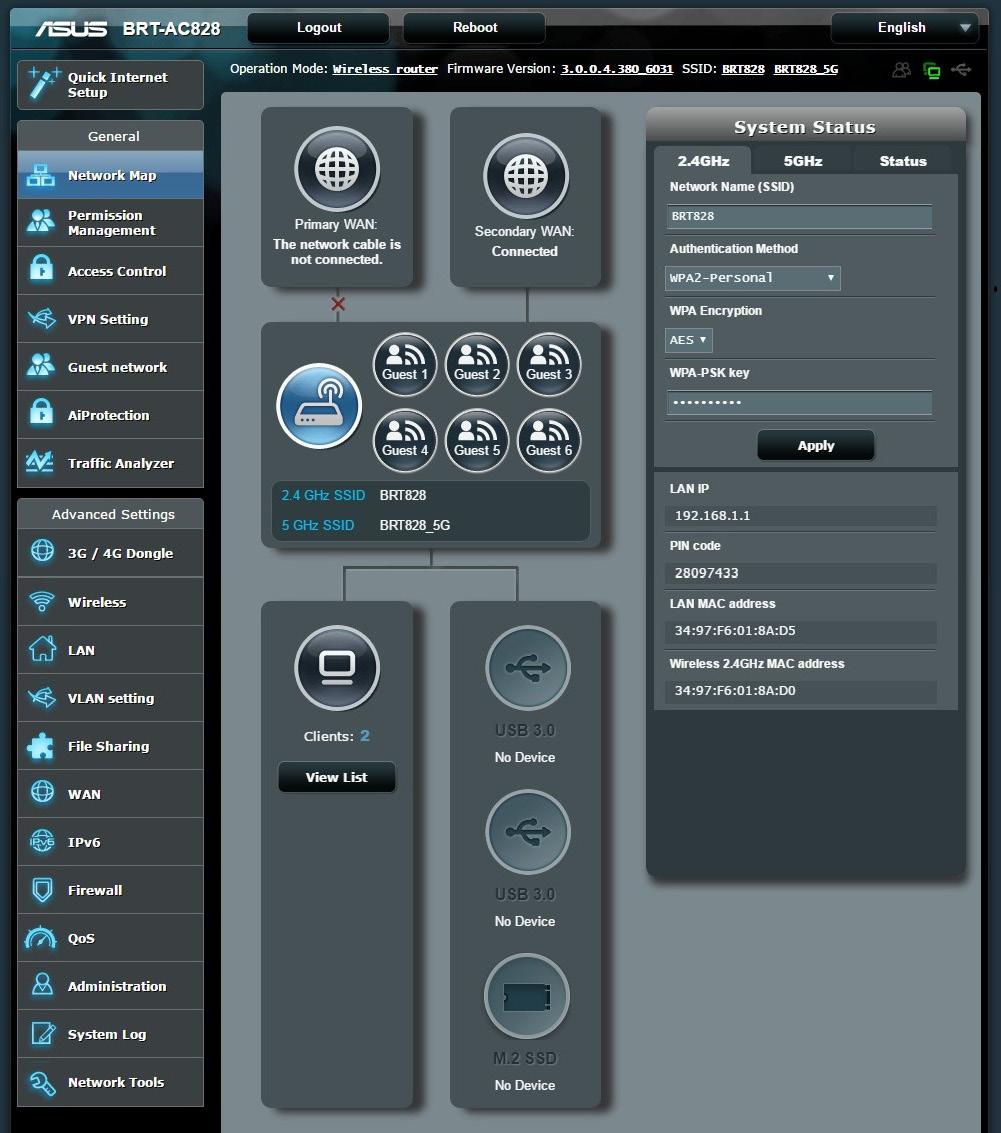Click the guest users status icon in header
The height and width of the screenshot is (1133, 1001).
click(x=901, y=70)
